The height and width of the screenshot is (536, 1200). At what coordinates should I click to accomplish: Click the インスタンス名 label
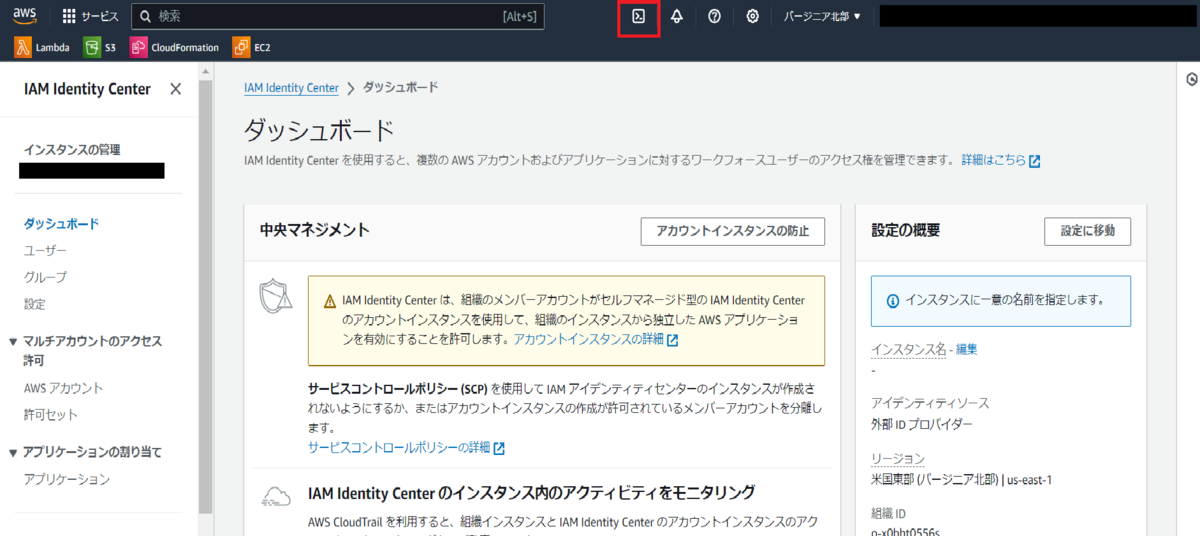click(x=908, y=349)
